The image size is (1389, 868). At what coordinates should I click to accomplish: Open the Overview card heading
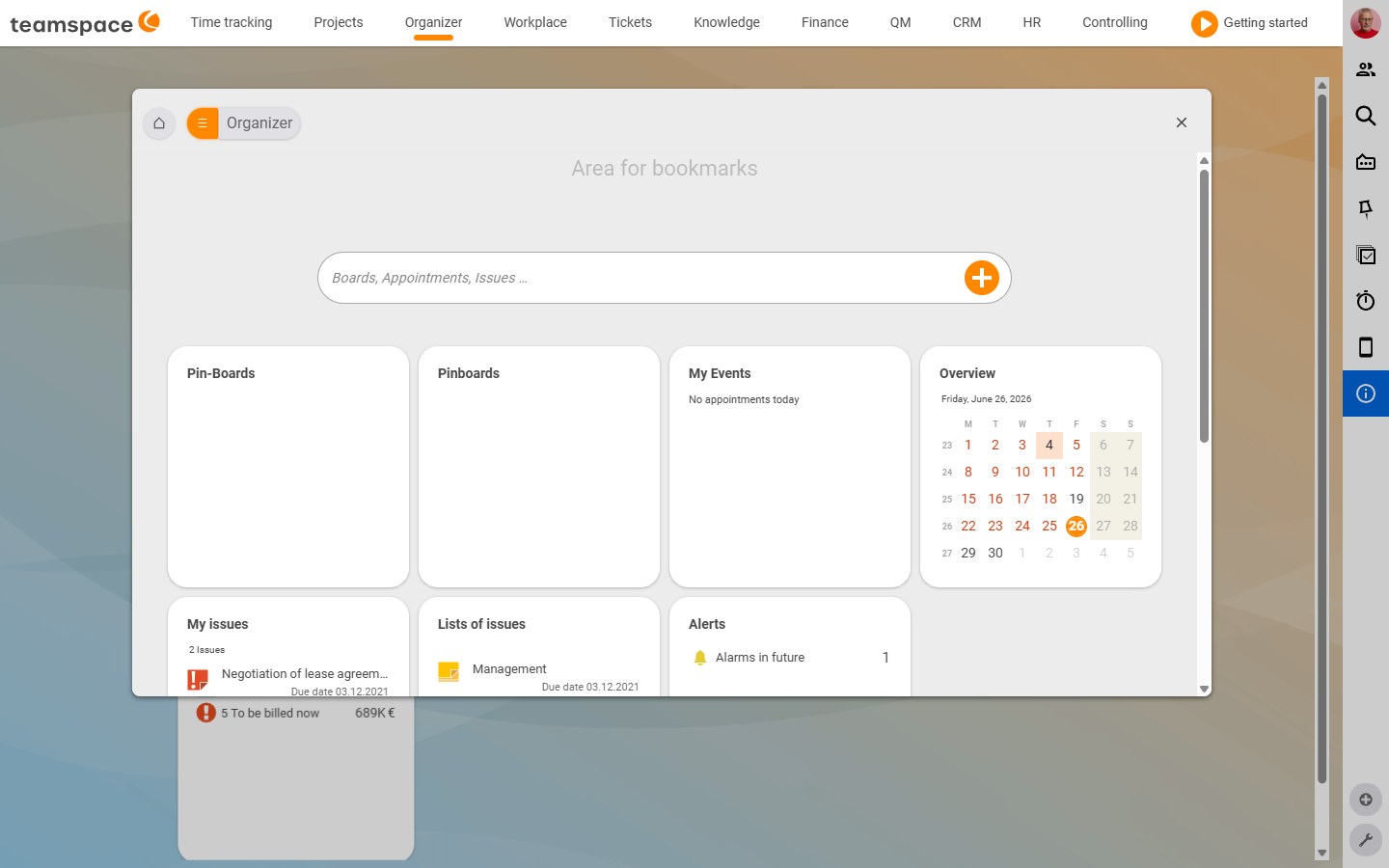pos(967,373)
